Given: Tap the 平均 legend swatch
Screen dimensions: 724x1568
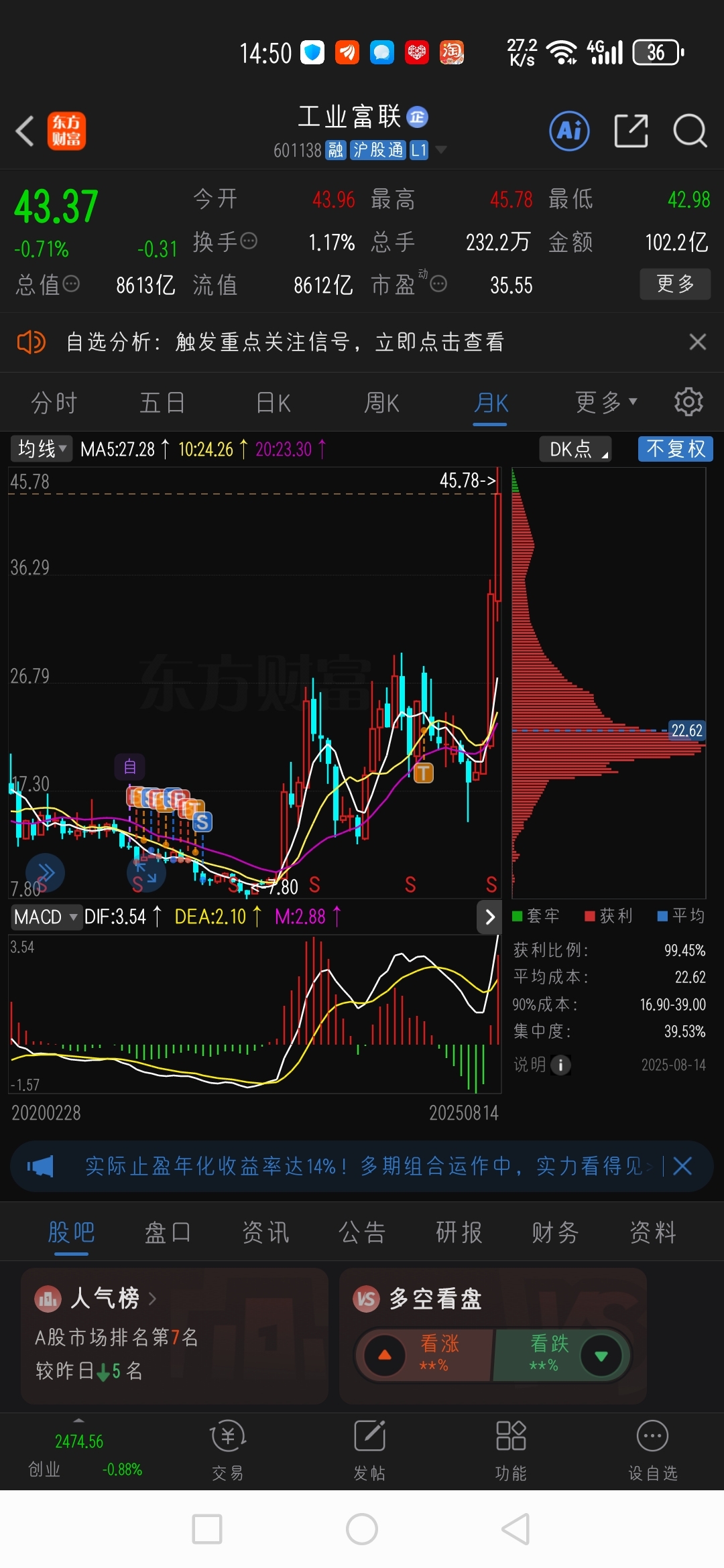Looking at the screenshot, I should click(x=662, y=916).
